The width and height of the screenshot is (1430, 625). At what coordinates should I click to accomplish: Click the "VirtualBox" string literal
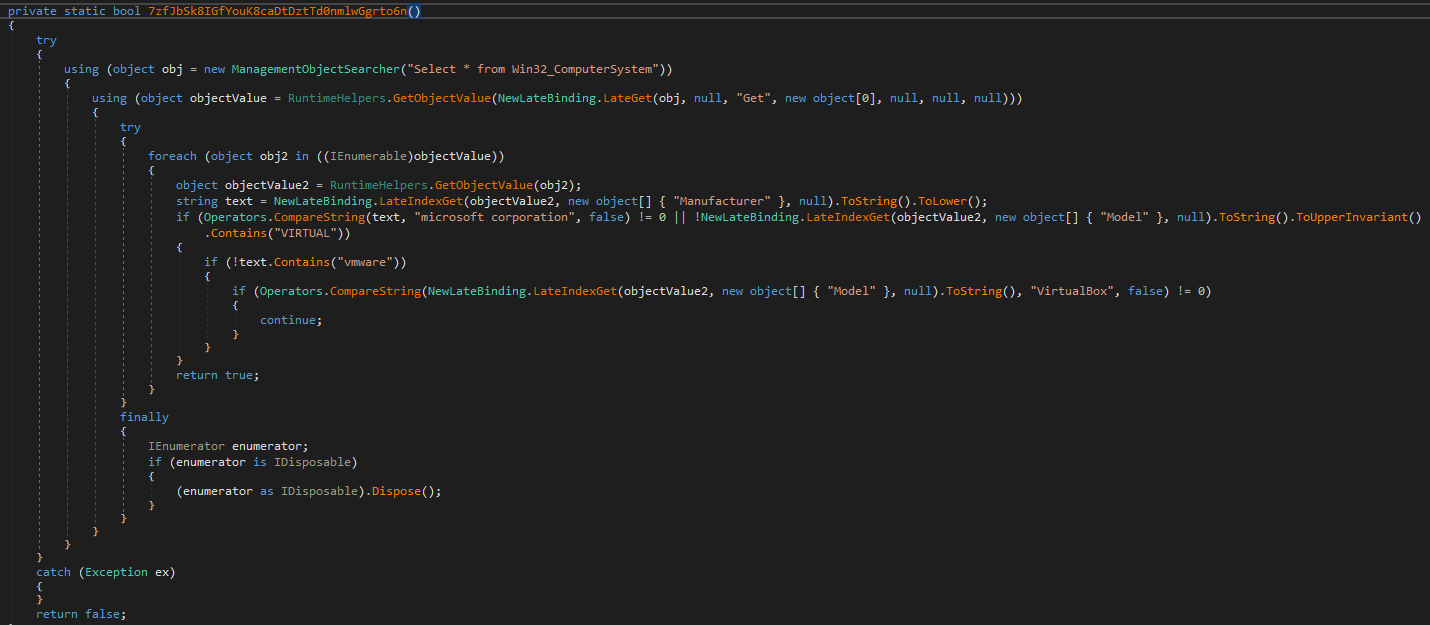tap(1075, 291)
